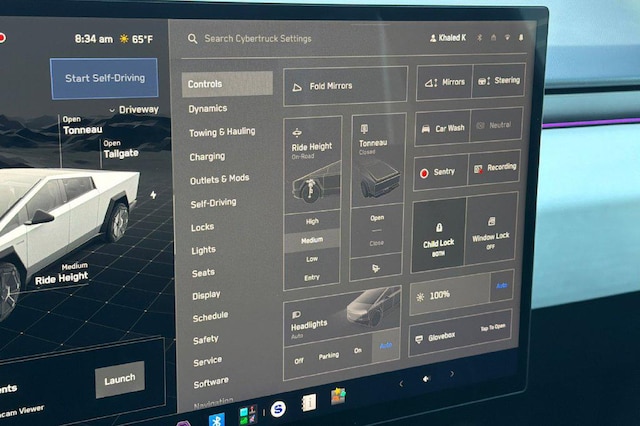The height and width of the screenshot is (426, 640).
Task: Tap the Tonneau cover icon
Action: coord(364,129)
